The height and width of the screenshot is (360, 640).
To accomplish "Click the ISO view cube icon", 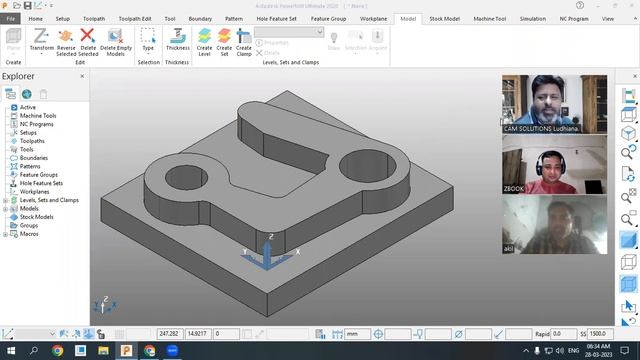I will [628, 133].
